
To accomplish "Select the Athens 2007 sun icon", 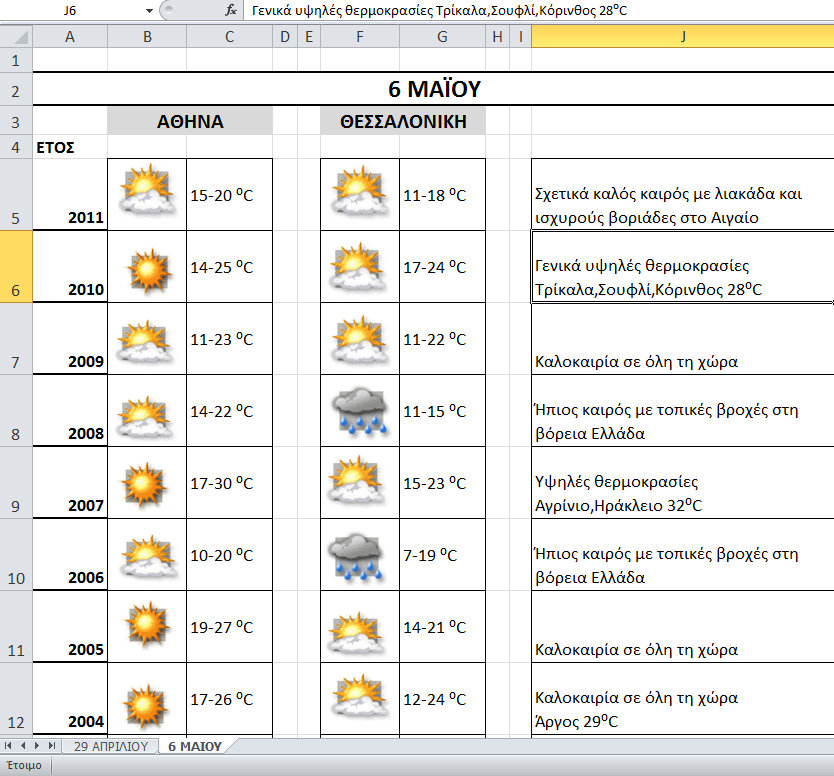I will [146, 482].
